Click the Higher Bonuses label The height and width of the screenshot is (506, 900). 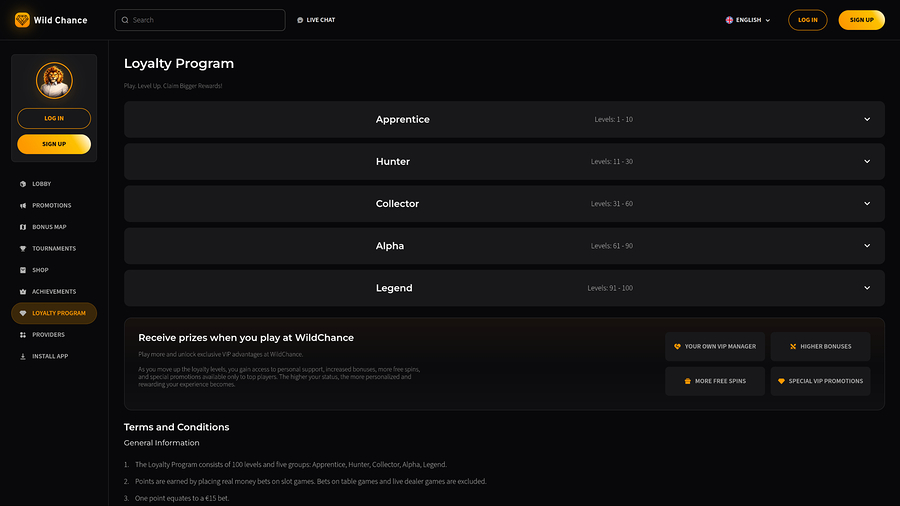pyautogui.click(x=826, y=347)
